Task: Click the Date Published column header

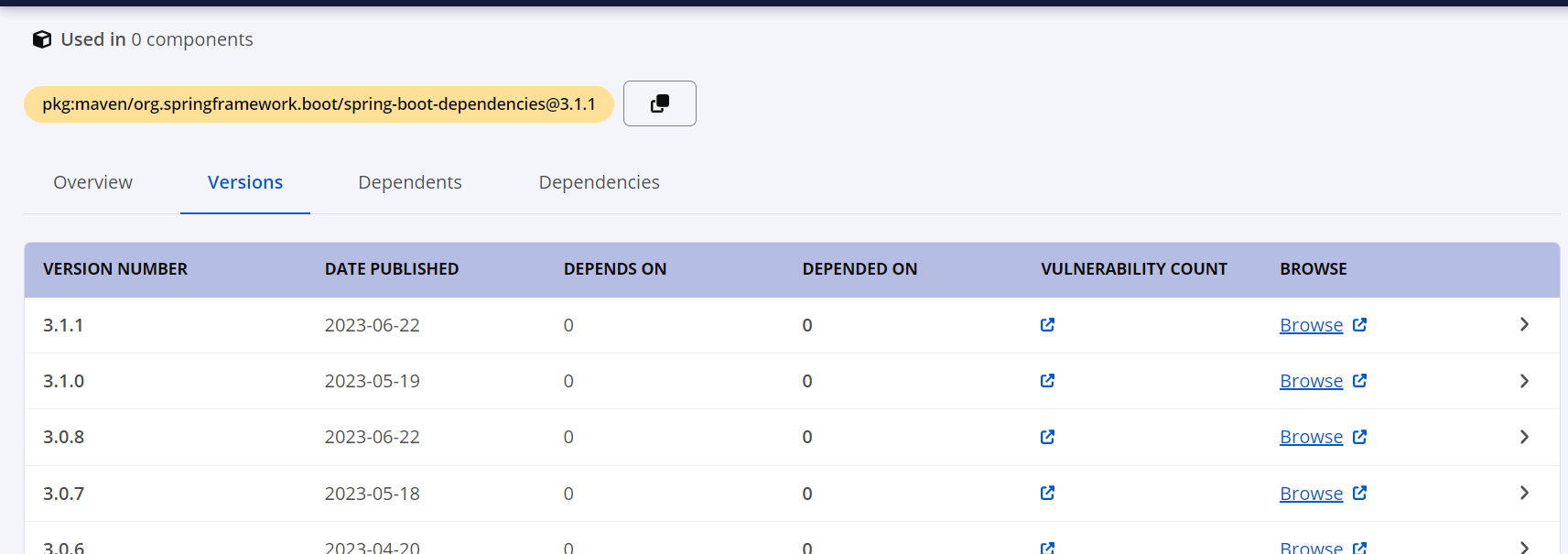Action: [x=392, y=269]
